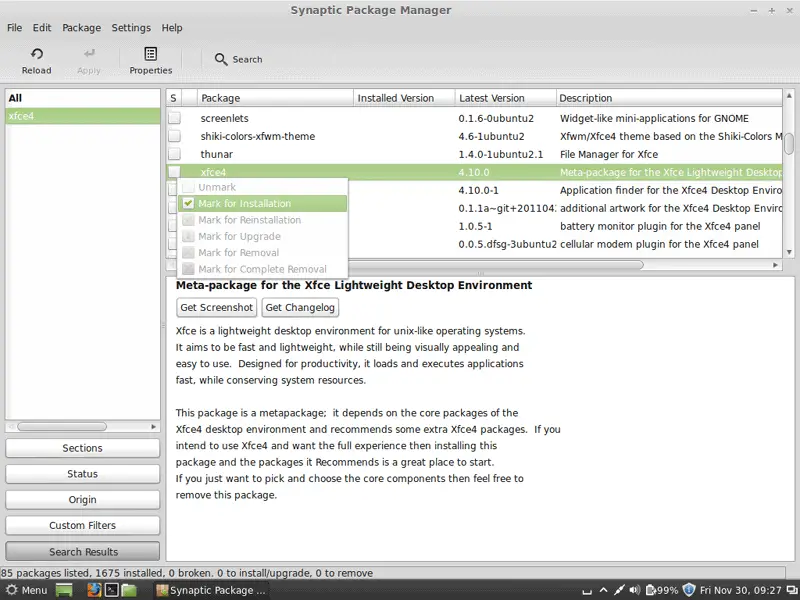Click the xfce4 package name
This screenshot has width=800, height=600.
click(213, 172)
